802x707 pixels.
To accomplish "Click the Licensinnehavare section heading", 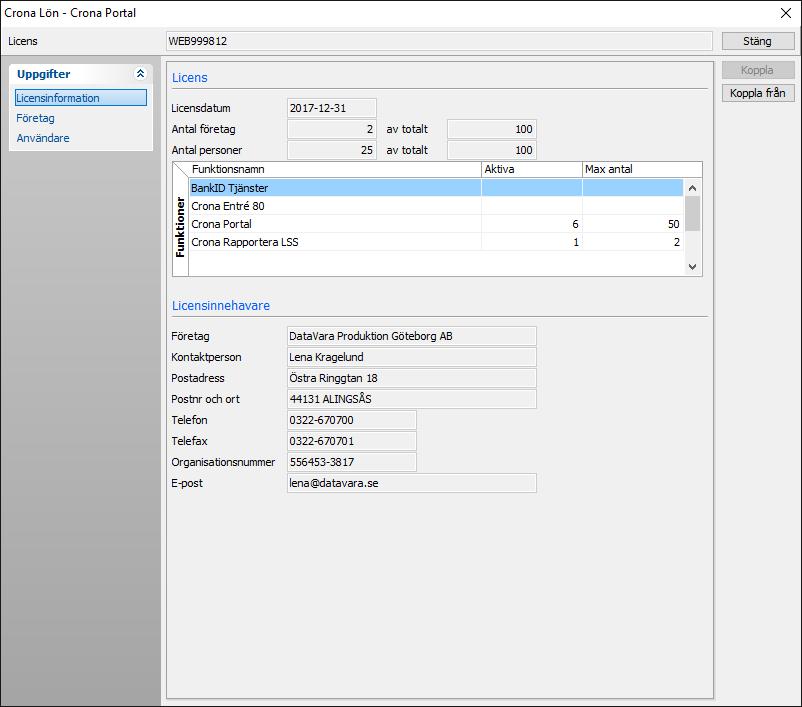I will [221, 305].
